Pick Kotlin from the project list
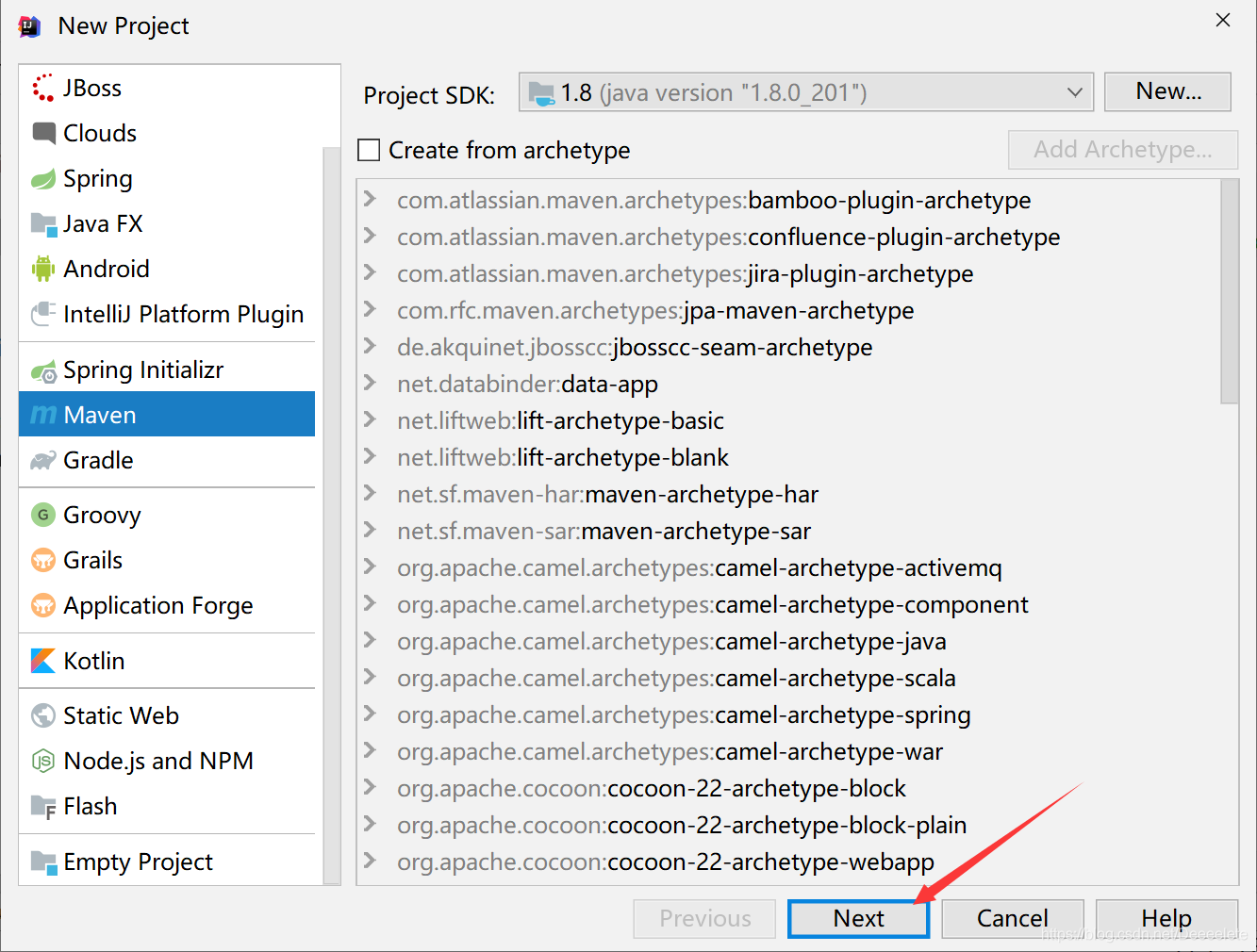 167,661
